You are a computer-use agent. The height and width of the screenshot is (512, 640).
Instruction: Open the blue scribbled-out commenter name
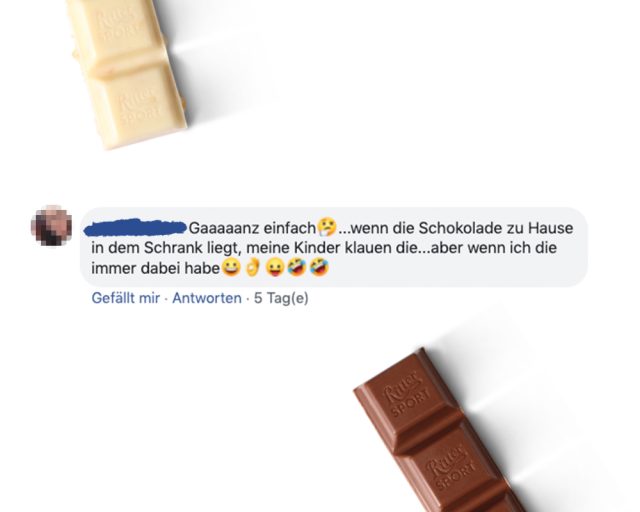pos(136,228)
